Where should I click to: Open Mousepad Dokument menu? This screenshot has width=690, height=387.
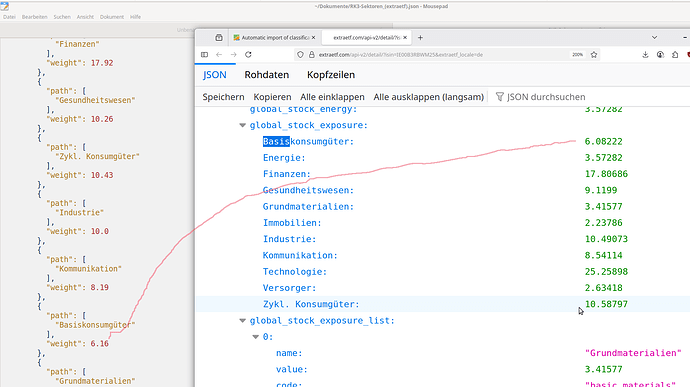click(112, 17)
